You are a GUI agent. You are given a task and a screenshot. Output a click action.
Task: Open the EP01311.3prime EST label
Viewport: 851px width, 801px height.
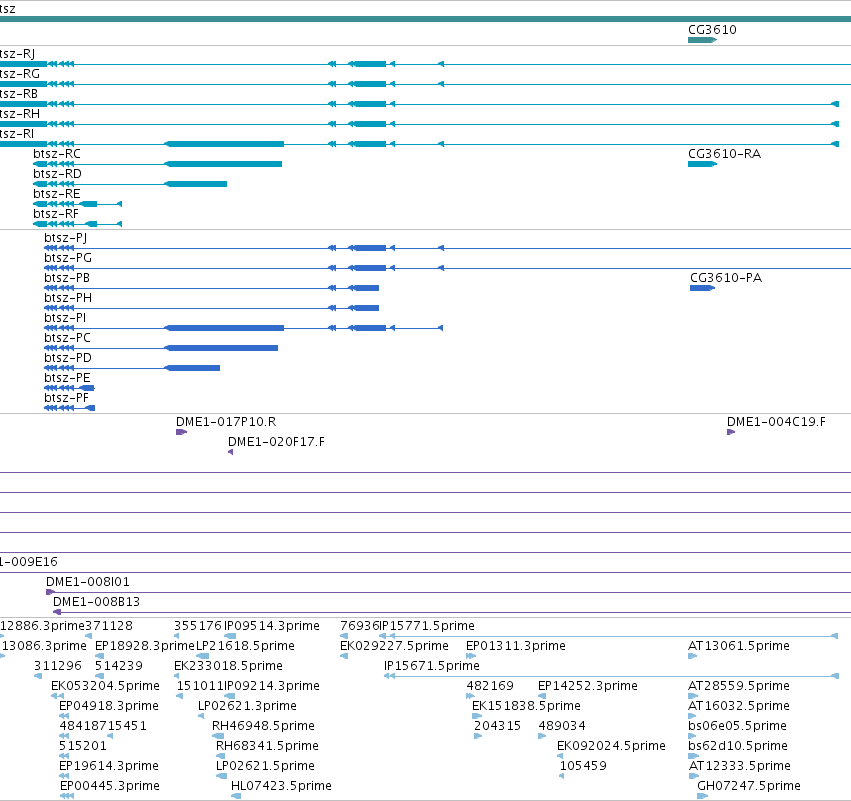[x=516, y=646]
